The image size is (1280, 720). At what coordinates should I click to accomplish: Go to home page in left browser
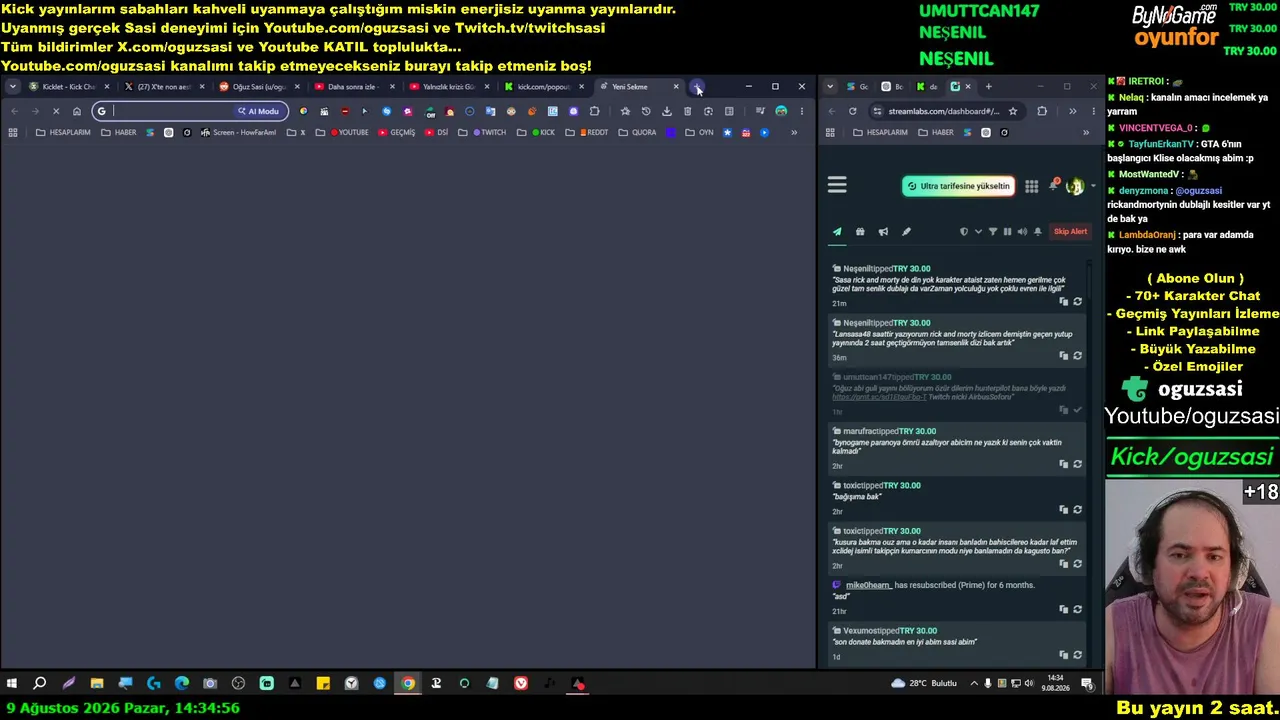77,111
